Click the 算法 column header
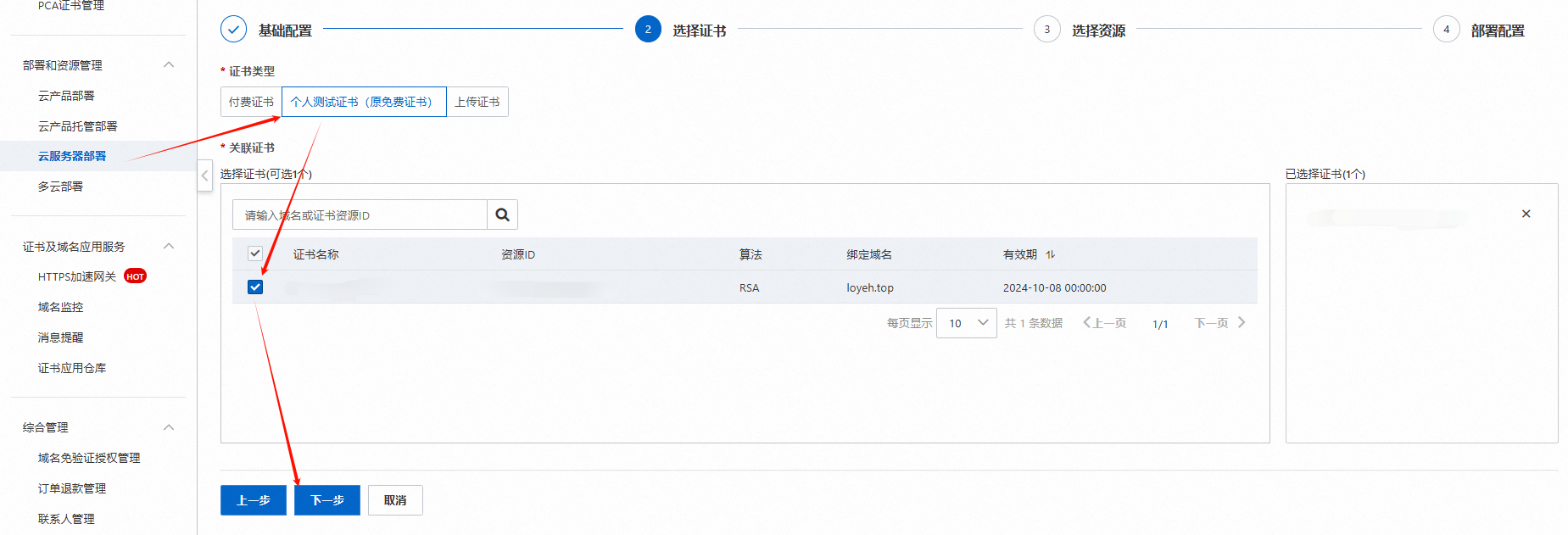The height and width of the screenshot is (535, 1568). click(751, 254)
